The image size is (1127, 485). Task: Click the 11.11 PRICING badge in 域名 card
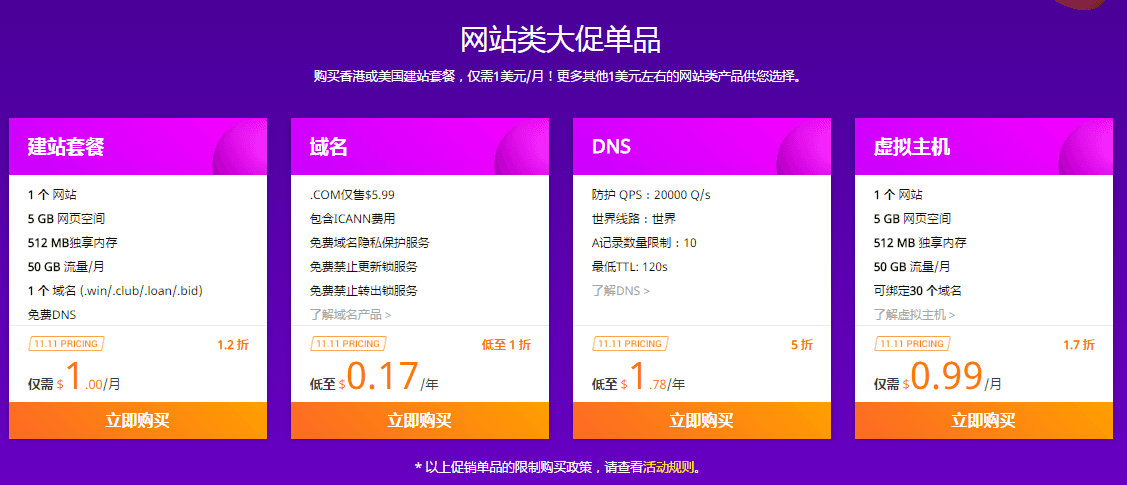(x=348, y=344)
